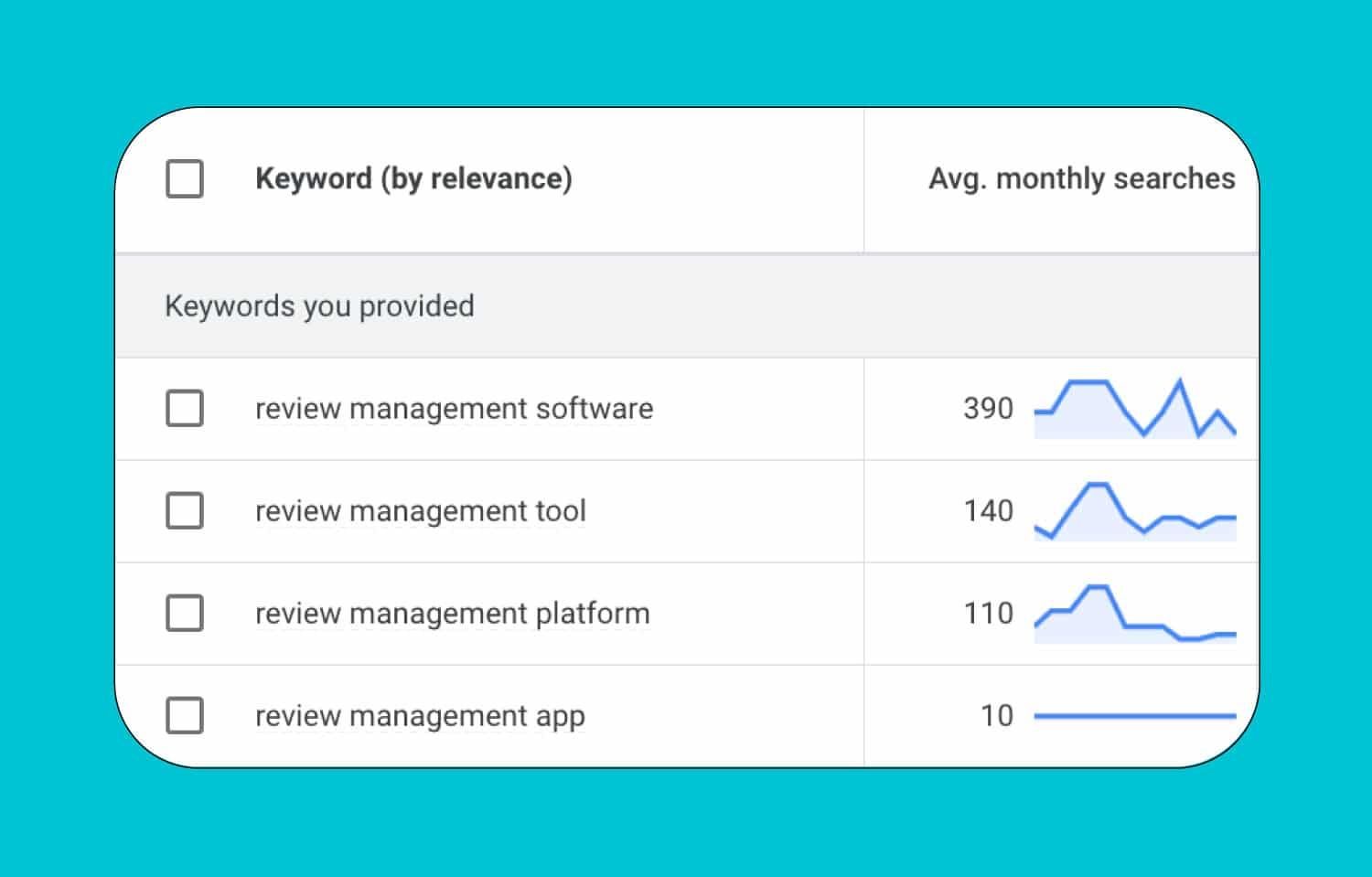Open trend chart for review management platform
This screenshot has width=1372, height=877.
tap(1135, 613)
